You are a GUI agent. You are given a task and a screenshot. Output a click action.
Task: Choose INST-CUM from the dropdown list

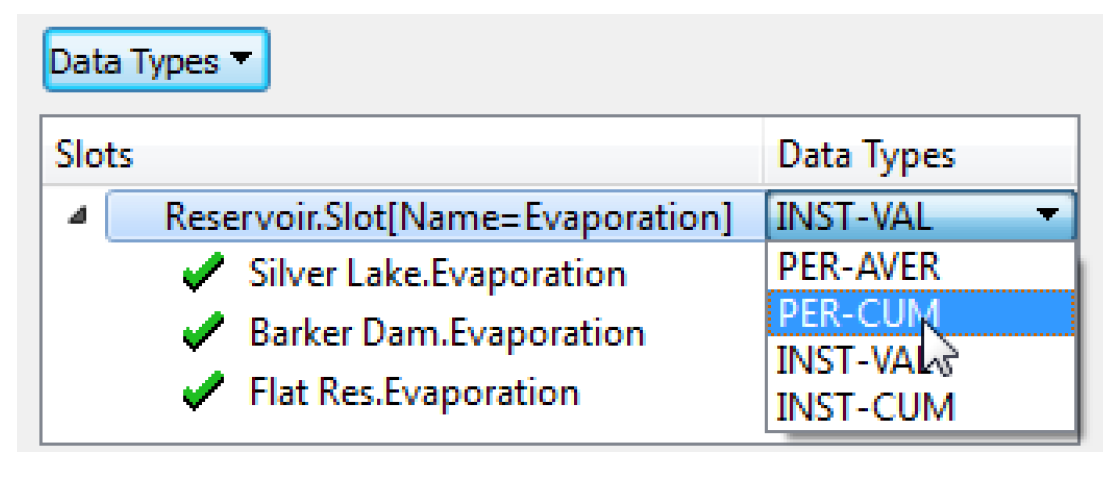(865, 407)
